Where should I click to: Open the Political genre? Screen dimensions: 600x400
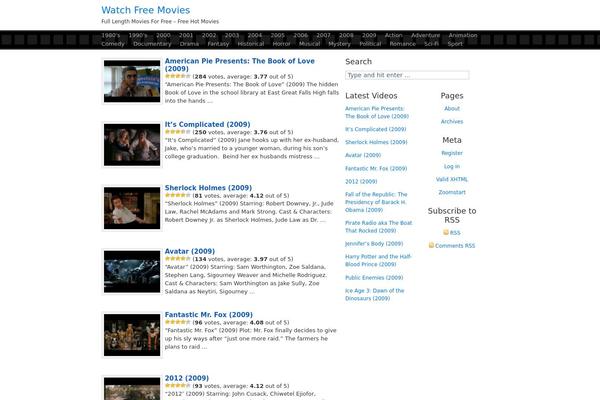(370, 44)
